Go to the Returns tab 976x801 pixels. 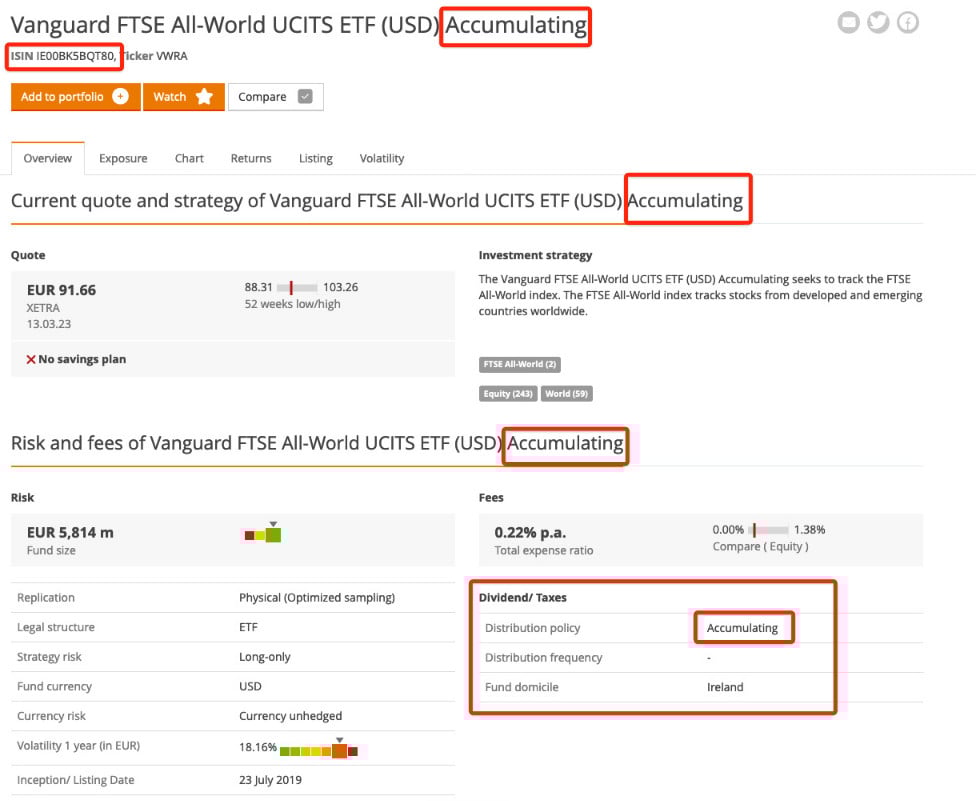click(251, 158)
